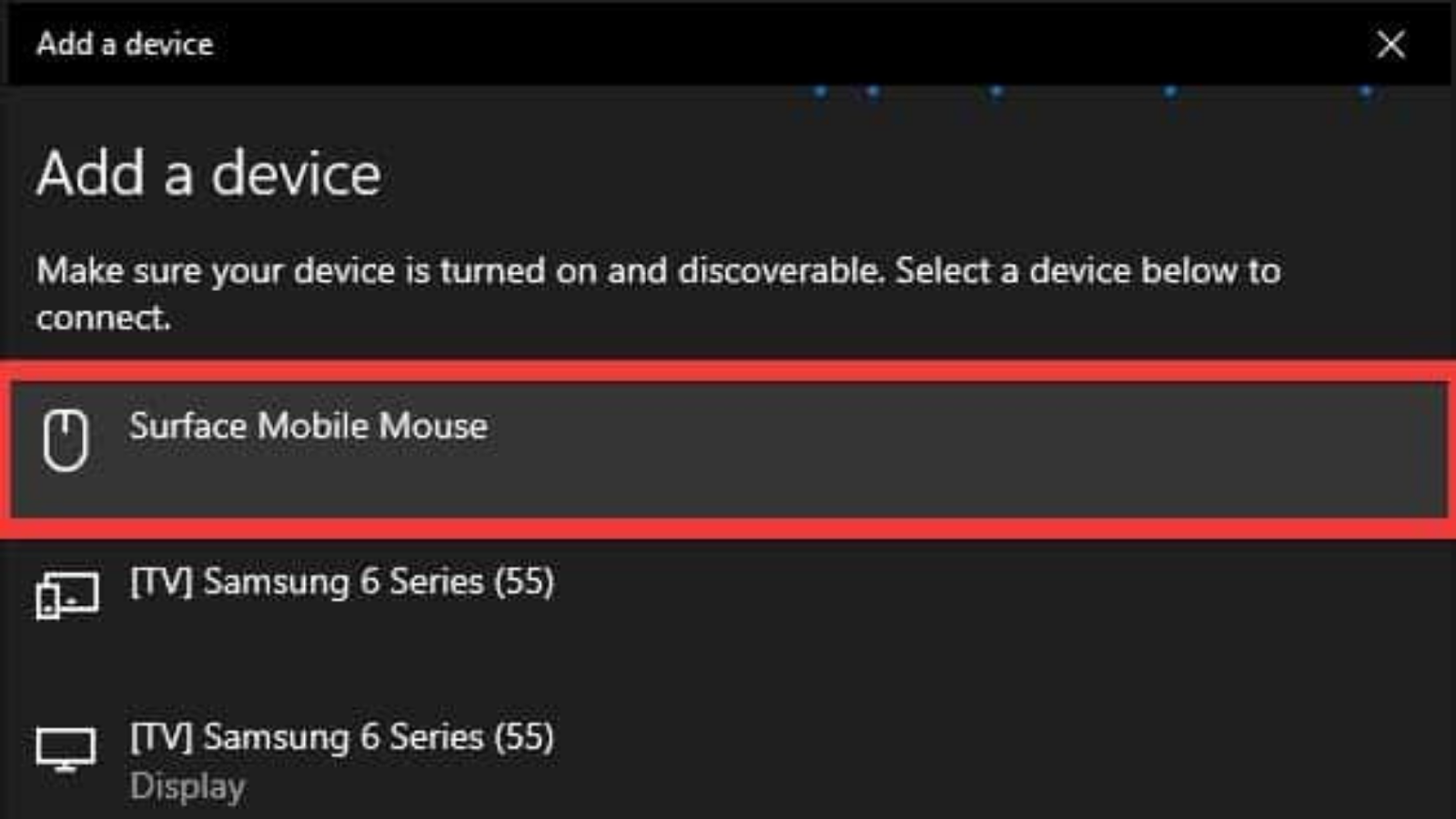The width and height of the screenshot is (1456, 819).
Task: Click the small Add a device title bar text
Action: (x=125, y=44)
